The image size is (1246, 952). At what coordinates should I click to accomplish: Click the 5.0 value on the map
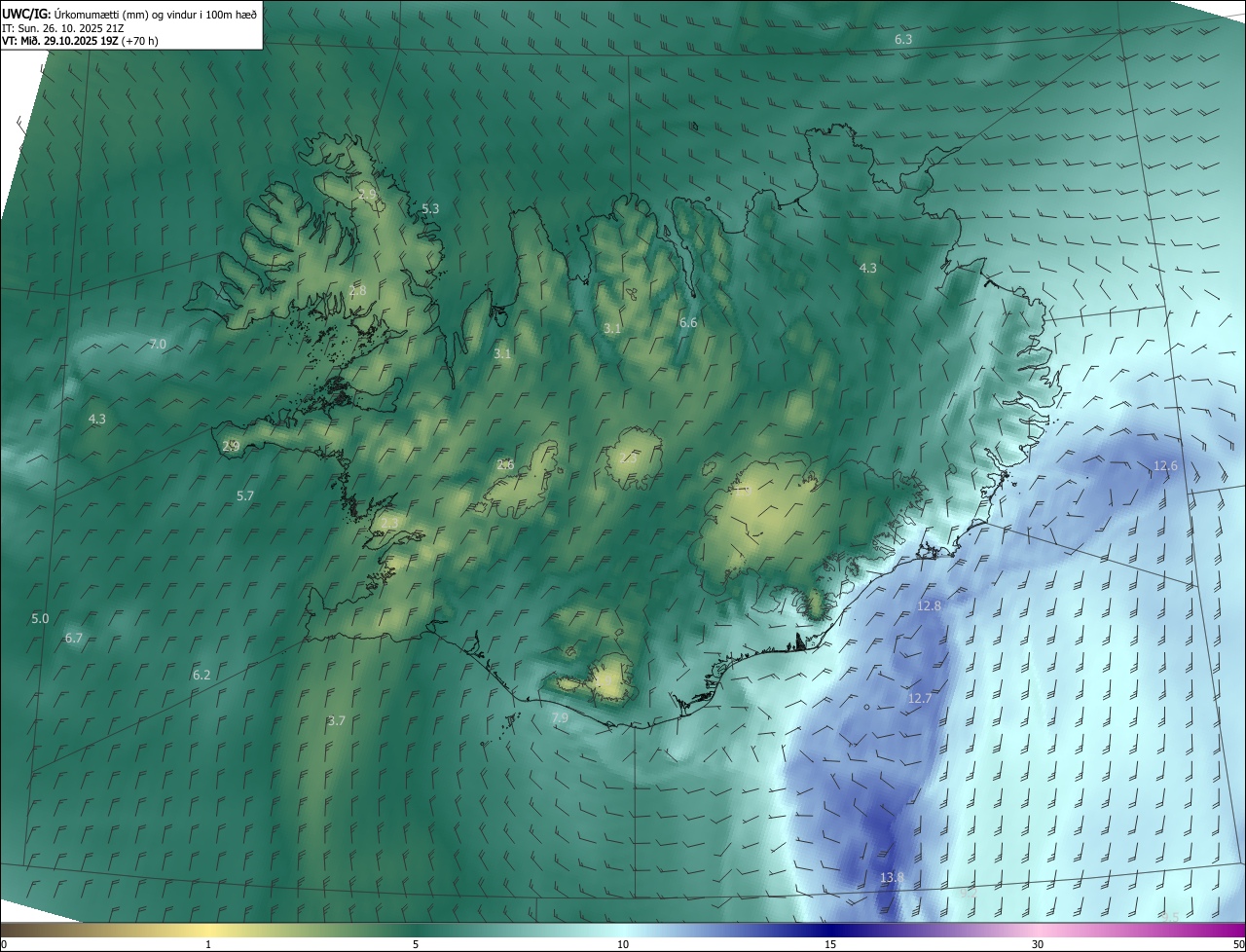pyautogui.click(x=40, y=618)
